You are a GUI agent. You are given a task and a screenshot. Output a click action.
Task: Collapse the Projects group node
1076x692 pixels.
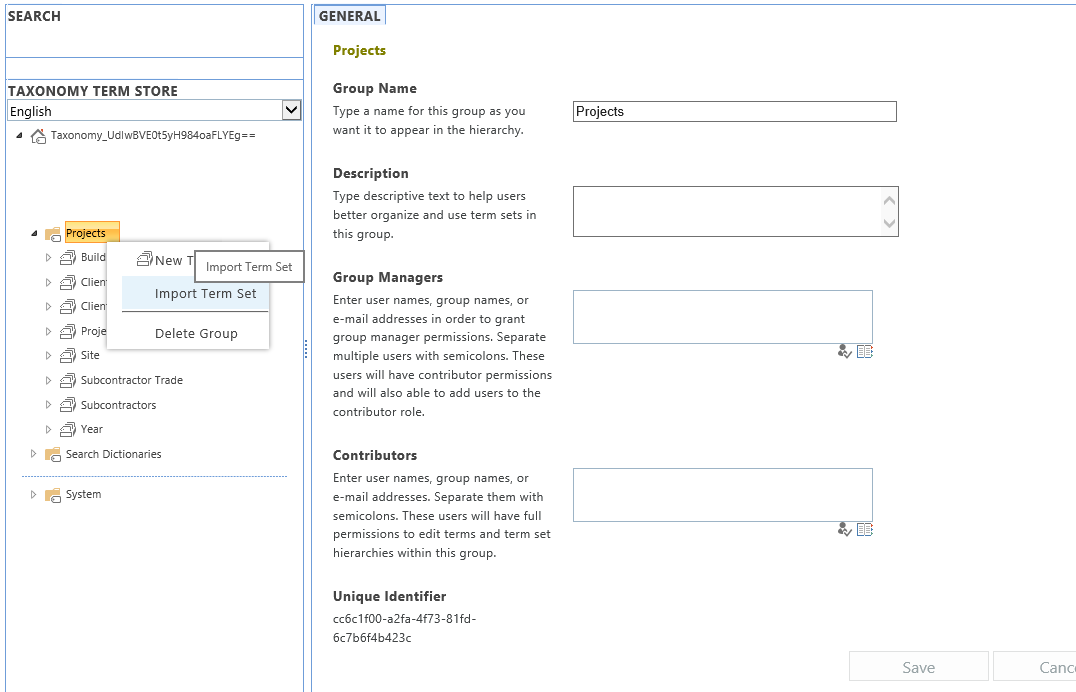point(34,234)
